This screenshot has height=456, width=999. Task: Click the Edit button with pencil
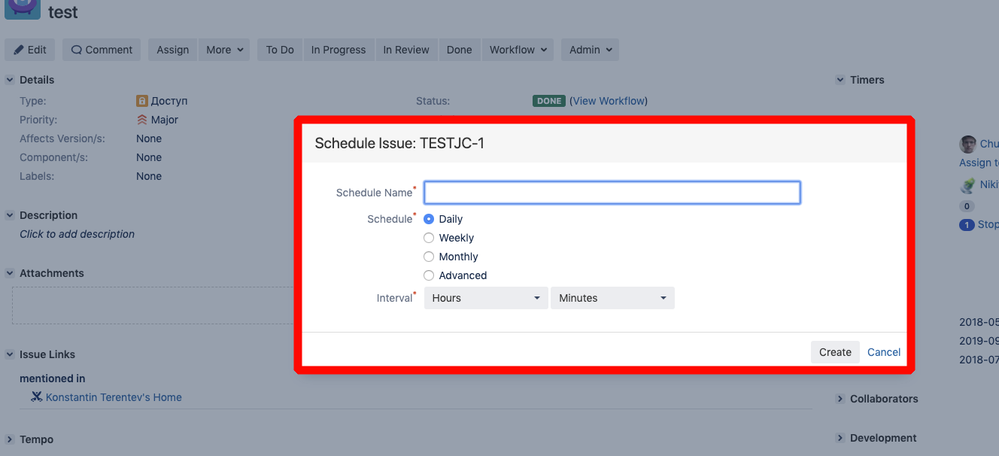[x=30, y=50]
